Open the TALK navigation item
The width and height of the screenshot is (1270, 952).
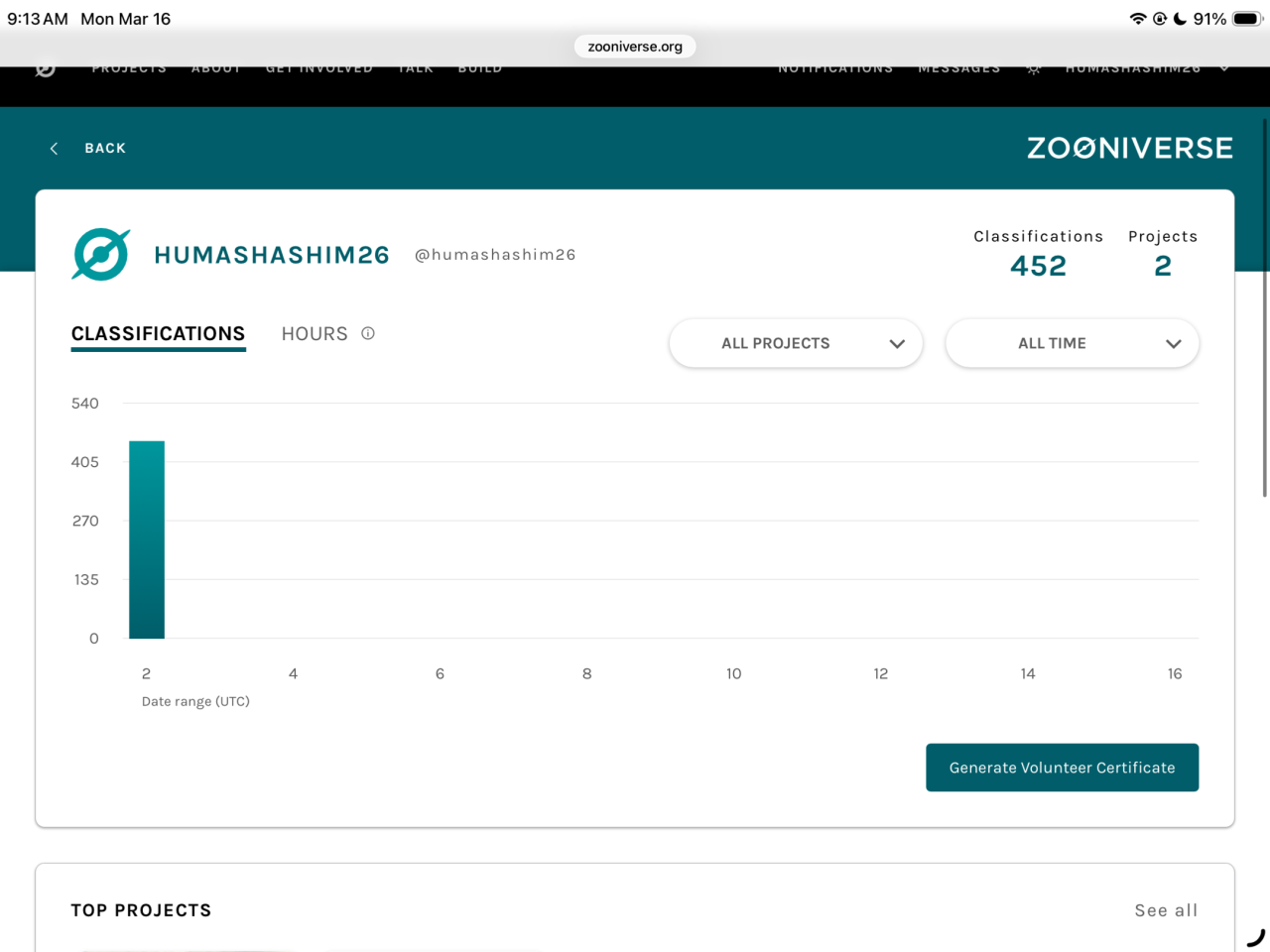click(x=416, y=69)
